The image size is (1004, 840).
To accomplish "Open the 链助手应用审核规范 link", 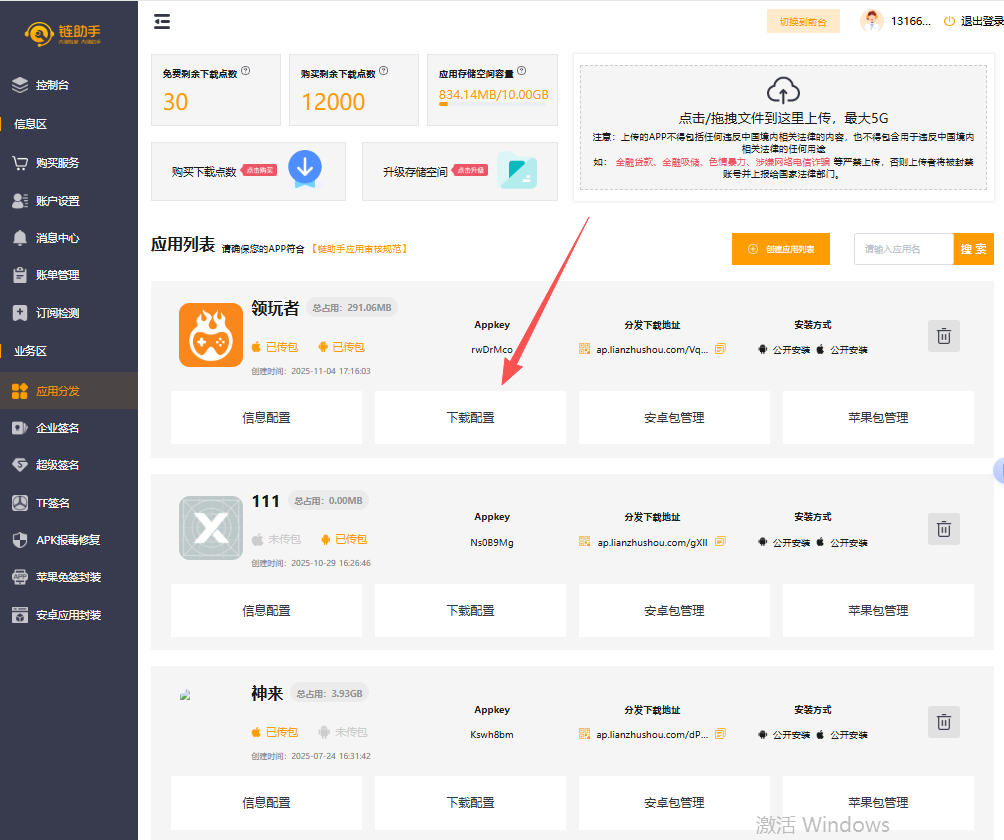I will click(359, 249).
